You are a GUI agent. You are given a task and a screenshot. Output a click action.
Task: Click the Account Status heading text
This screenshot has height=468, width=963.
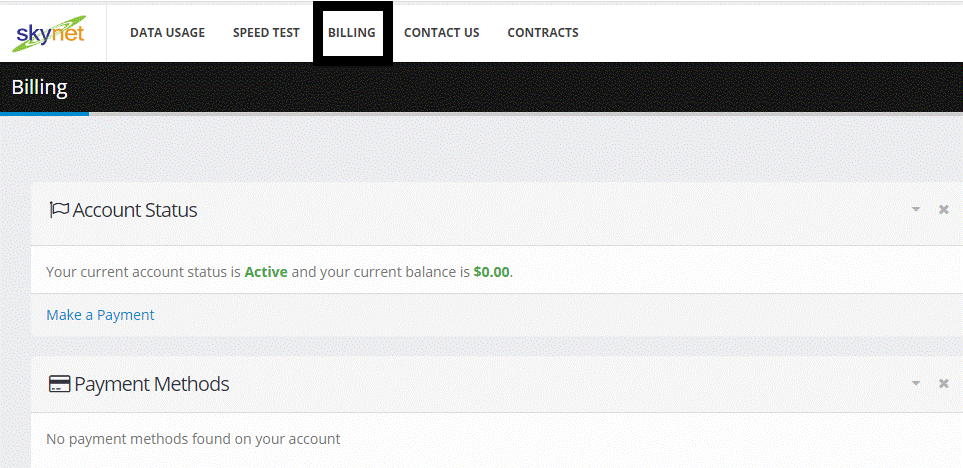point(135,210)
